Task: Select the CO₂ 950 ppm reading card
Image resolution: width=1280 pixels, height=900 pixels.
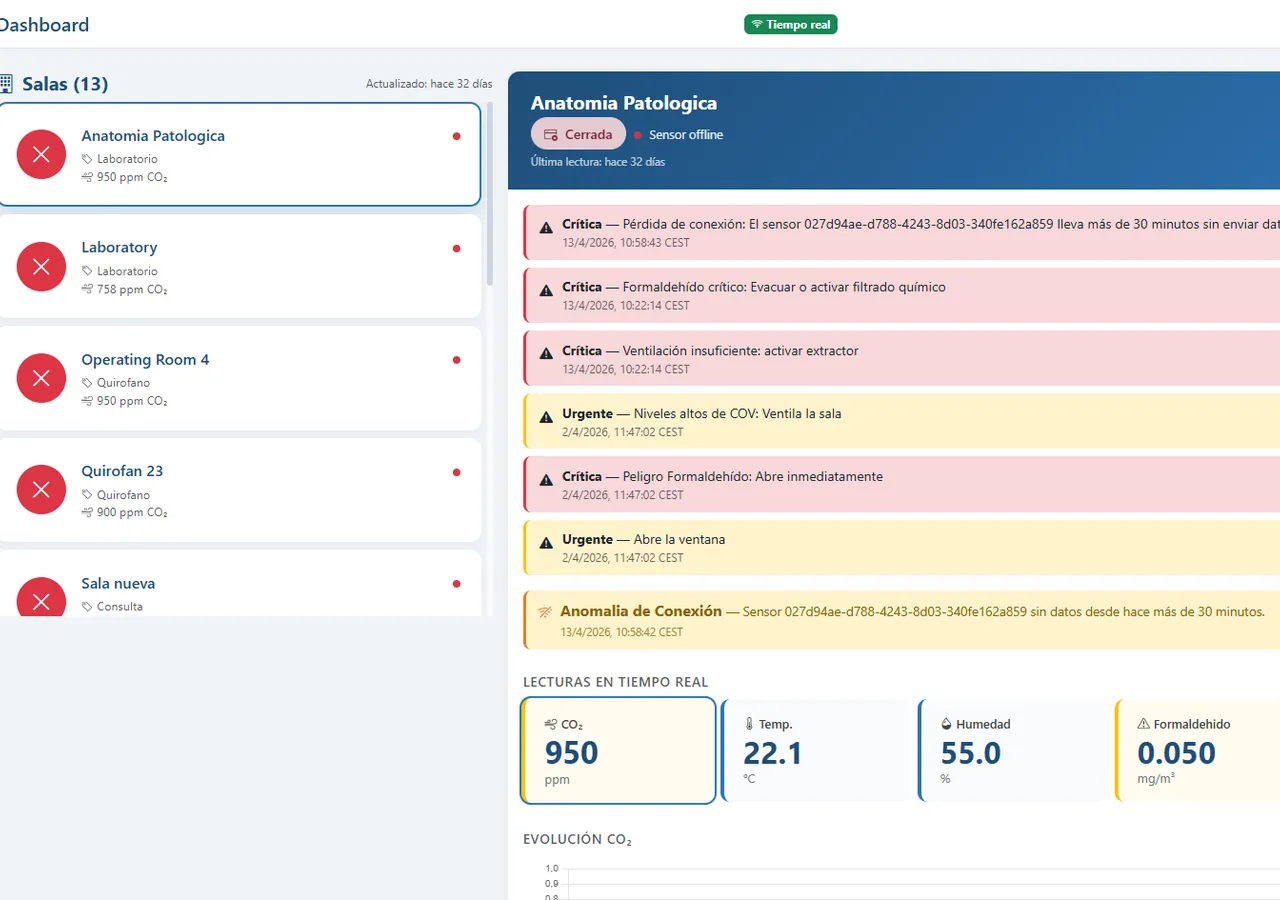Action: tap(619, 751)
